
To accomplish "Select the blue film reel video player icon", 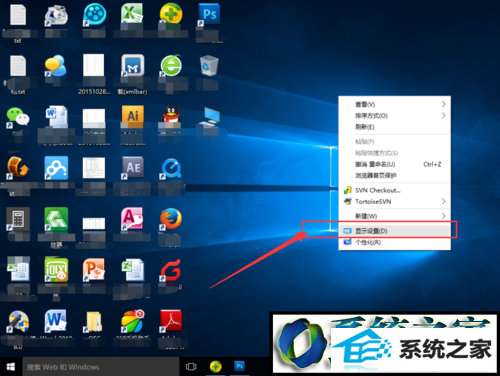I will (95, 15).
